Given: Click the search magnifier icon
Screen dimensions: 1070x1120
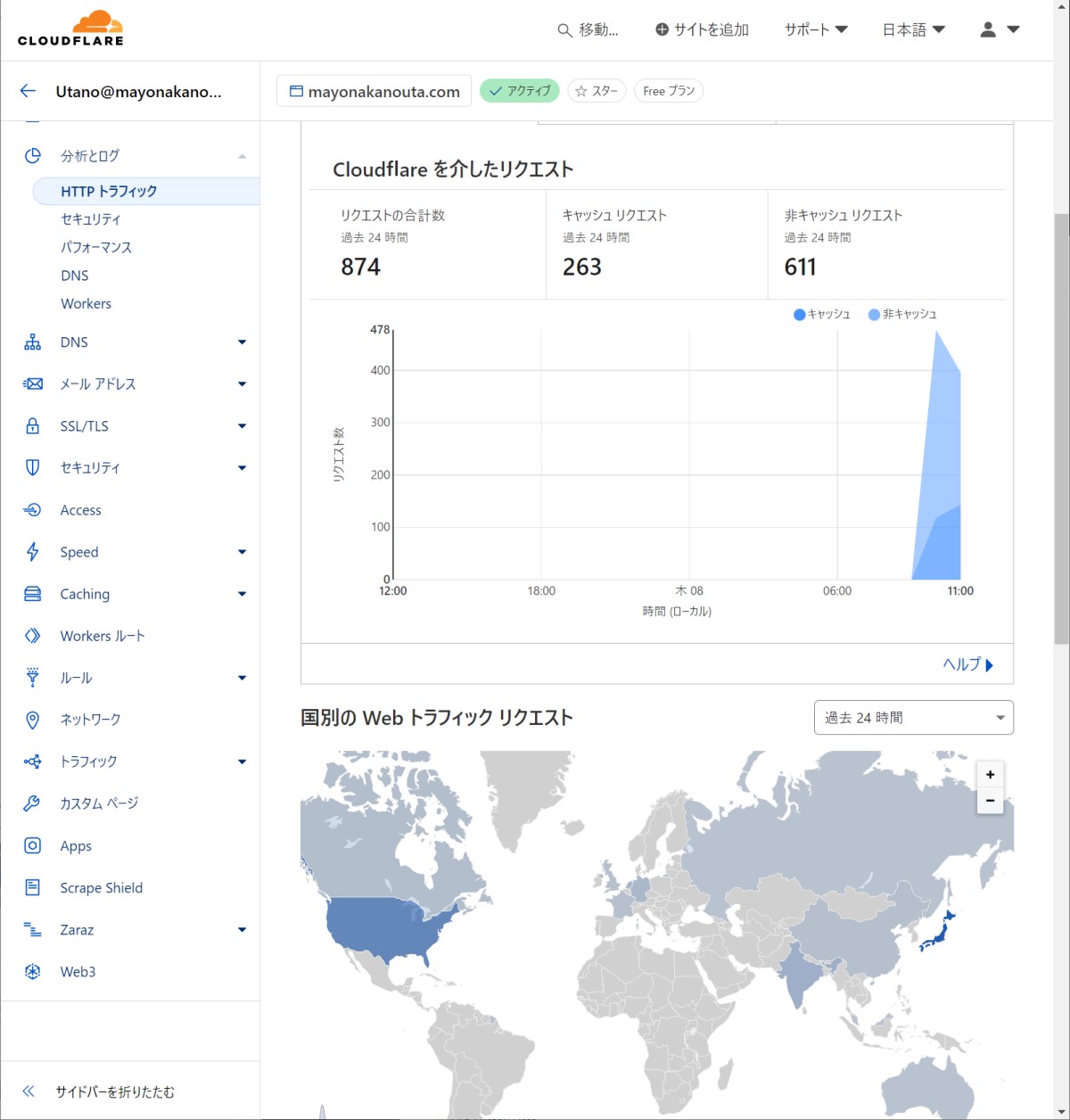Looking at the screenshot, I should [x=564, y=30].
